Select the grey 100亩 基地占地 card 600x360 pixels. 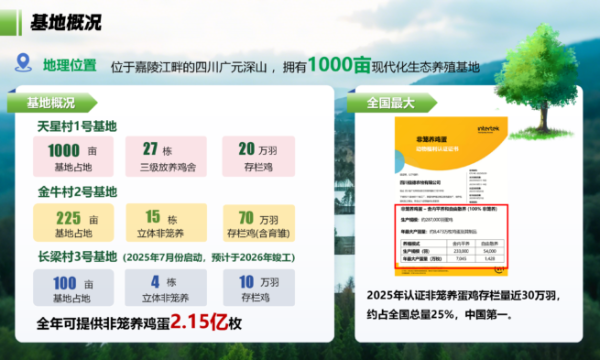click(73, 287)
